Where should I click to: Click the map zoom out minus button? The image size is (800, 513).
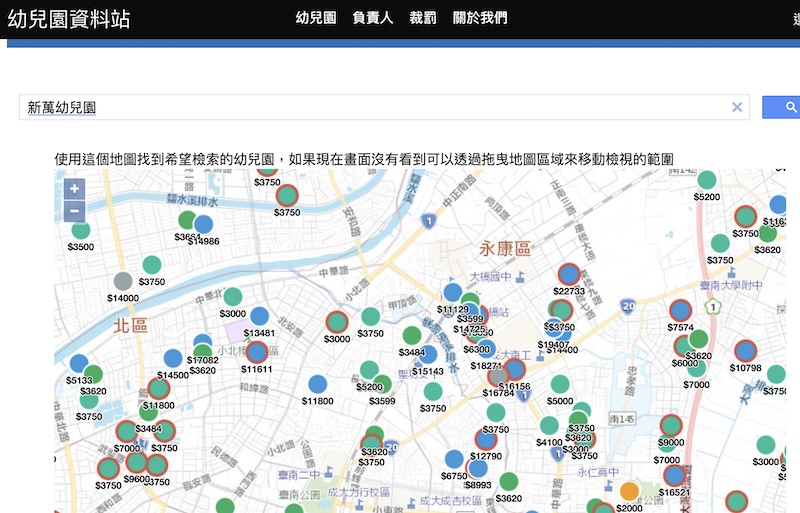tap(74, 211)
